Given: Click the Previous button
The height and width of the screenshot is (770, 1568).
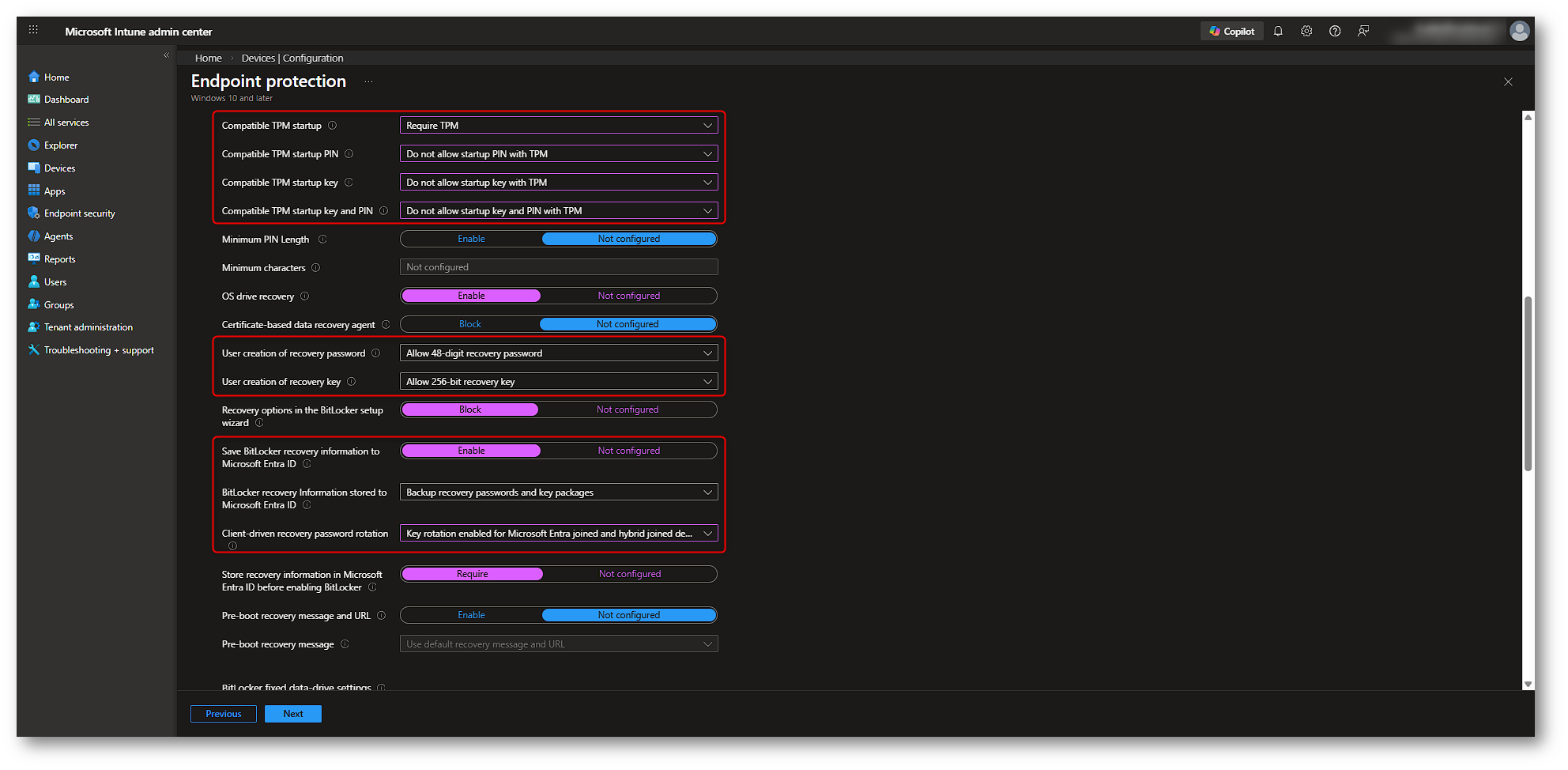Looking at the screenshot, I should pos(224,714).
